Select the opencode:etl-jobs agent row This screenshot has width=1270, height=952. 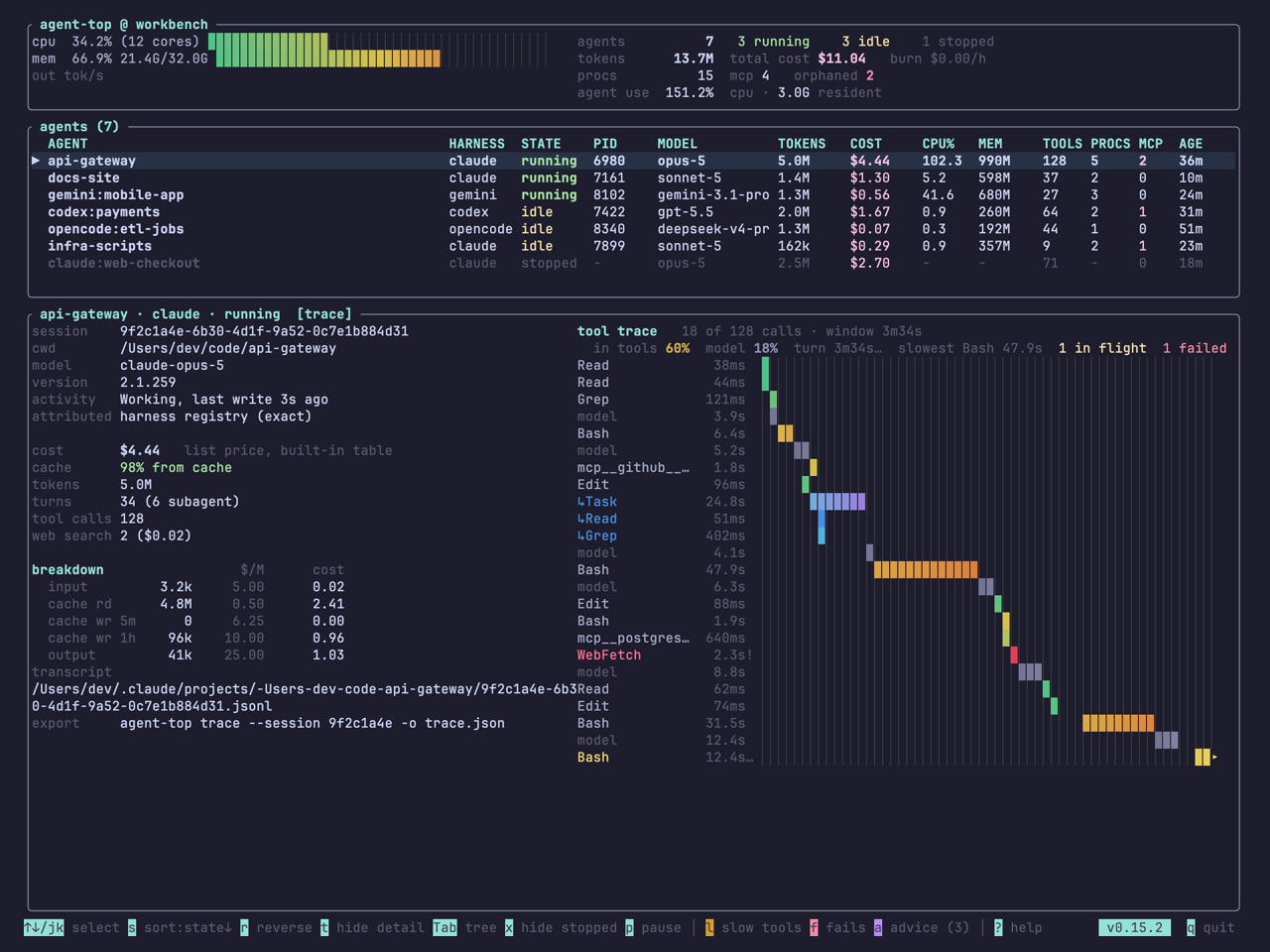click(x=633, y=229)
